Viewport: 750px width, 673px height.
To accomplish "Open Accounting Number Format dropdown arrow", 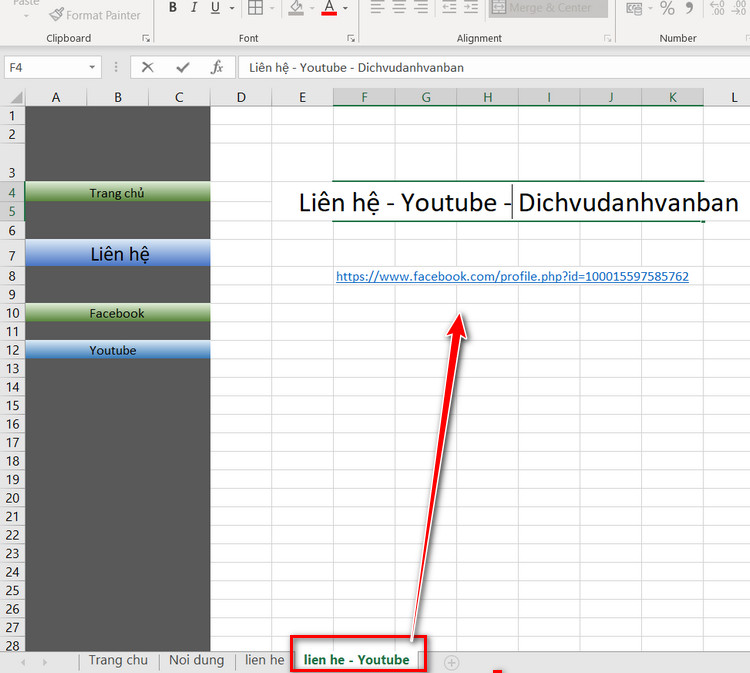I will (650, 8).
